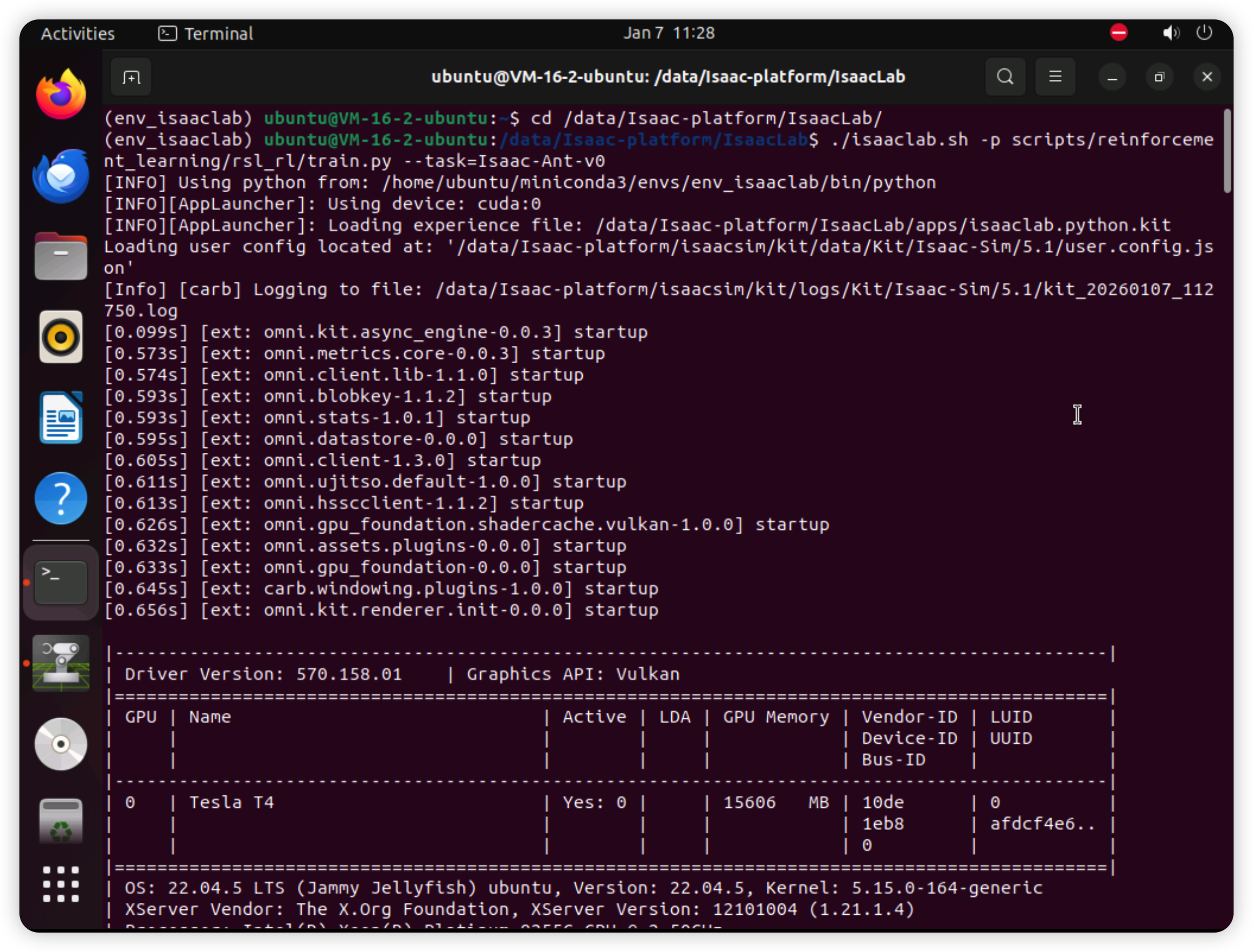Open system menu via volume icon
1253x952 pixels.
tap(1170, 33)
